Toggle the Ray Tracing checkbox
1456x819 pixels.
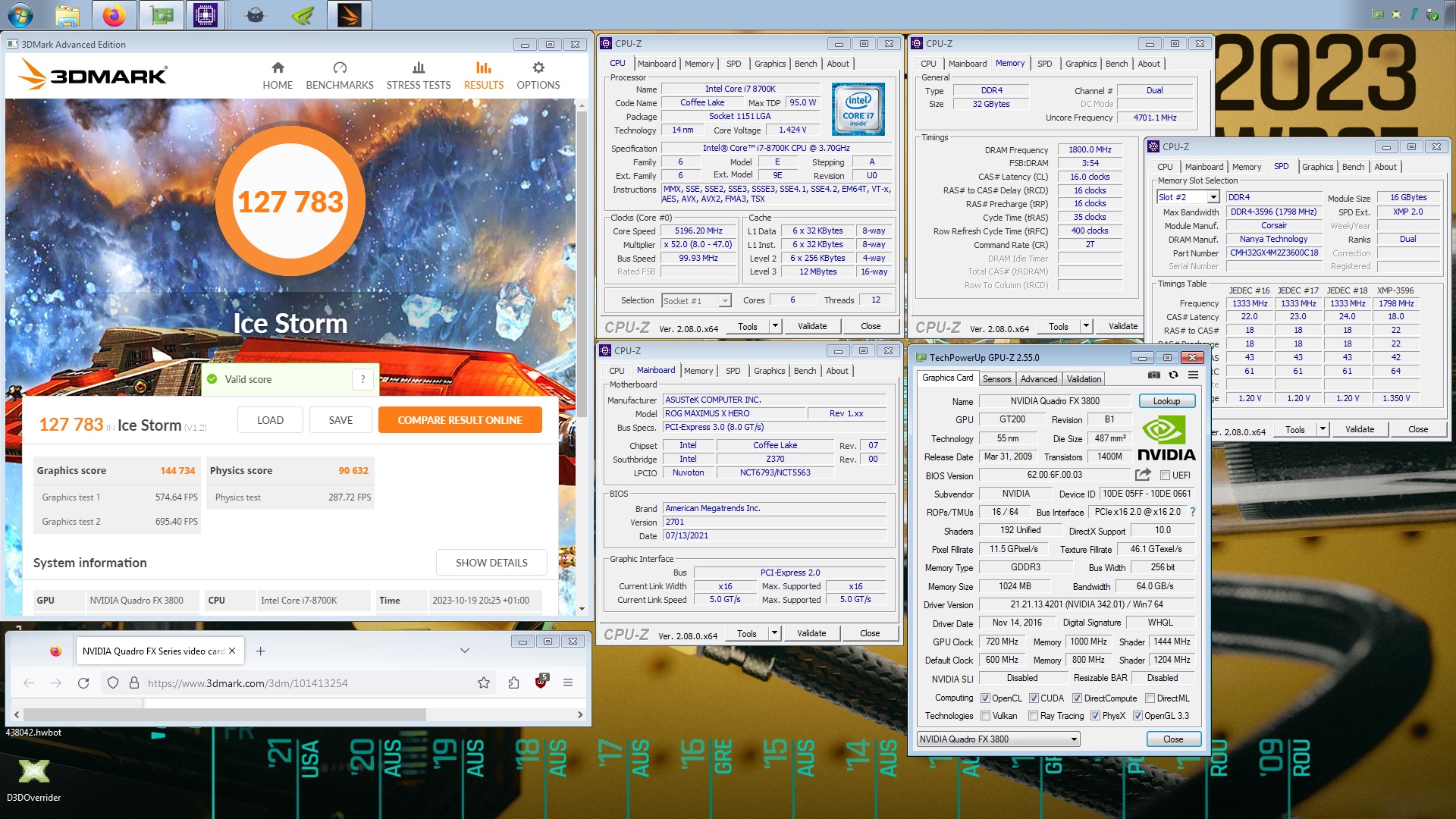click(1033, 716)
